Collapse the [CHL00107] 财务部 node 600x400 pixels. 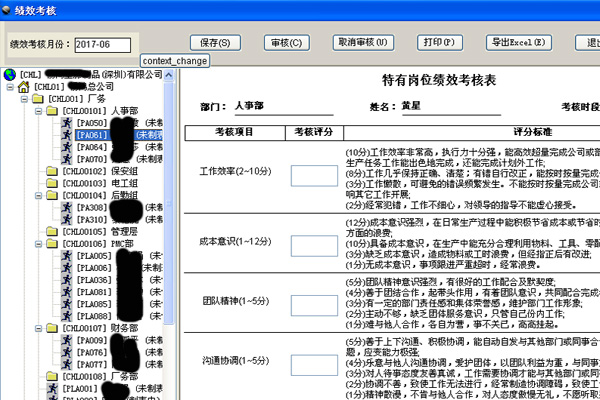(x=39, y=328)
